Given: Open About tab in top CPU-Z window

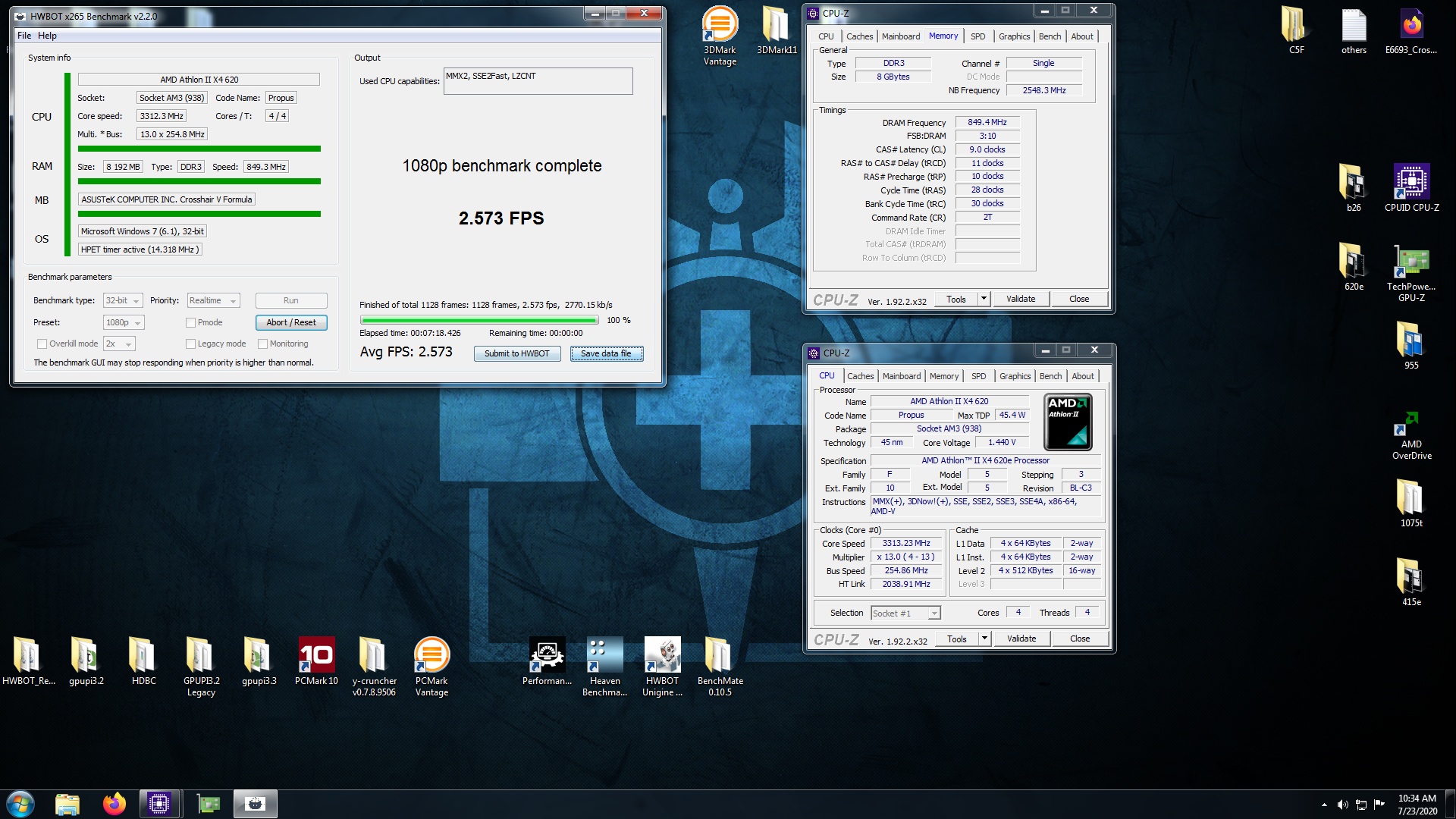Looking at the screenshot, I should pos(1082,36).
